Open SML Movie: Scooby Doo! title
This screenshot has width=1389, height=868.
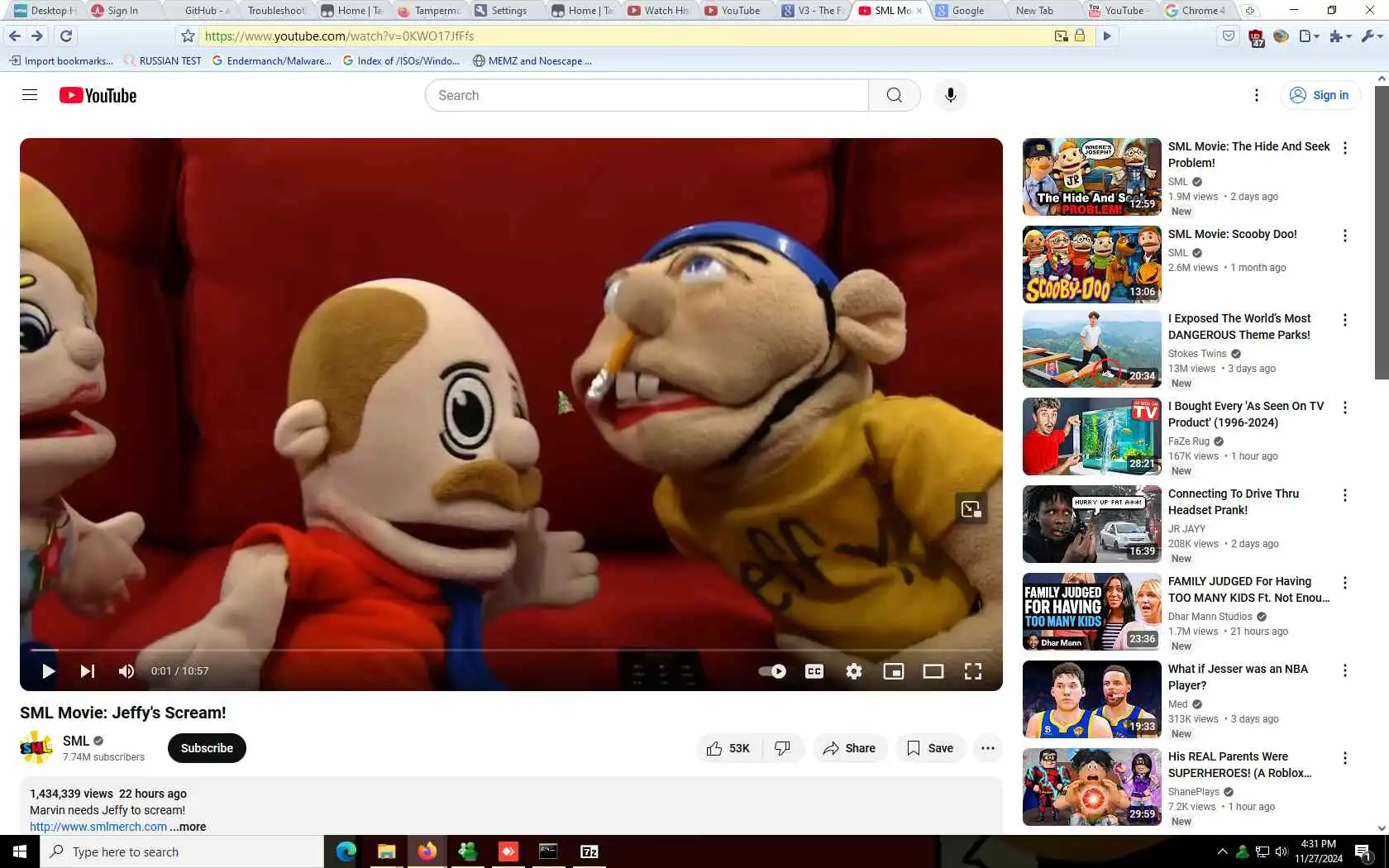point(1232,234)
